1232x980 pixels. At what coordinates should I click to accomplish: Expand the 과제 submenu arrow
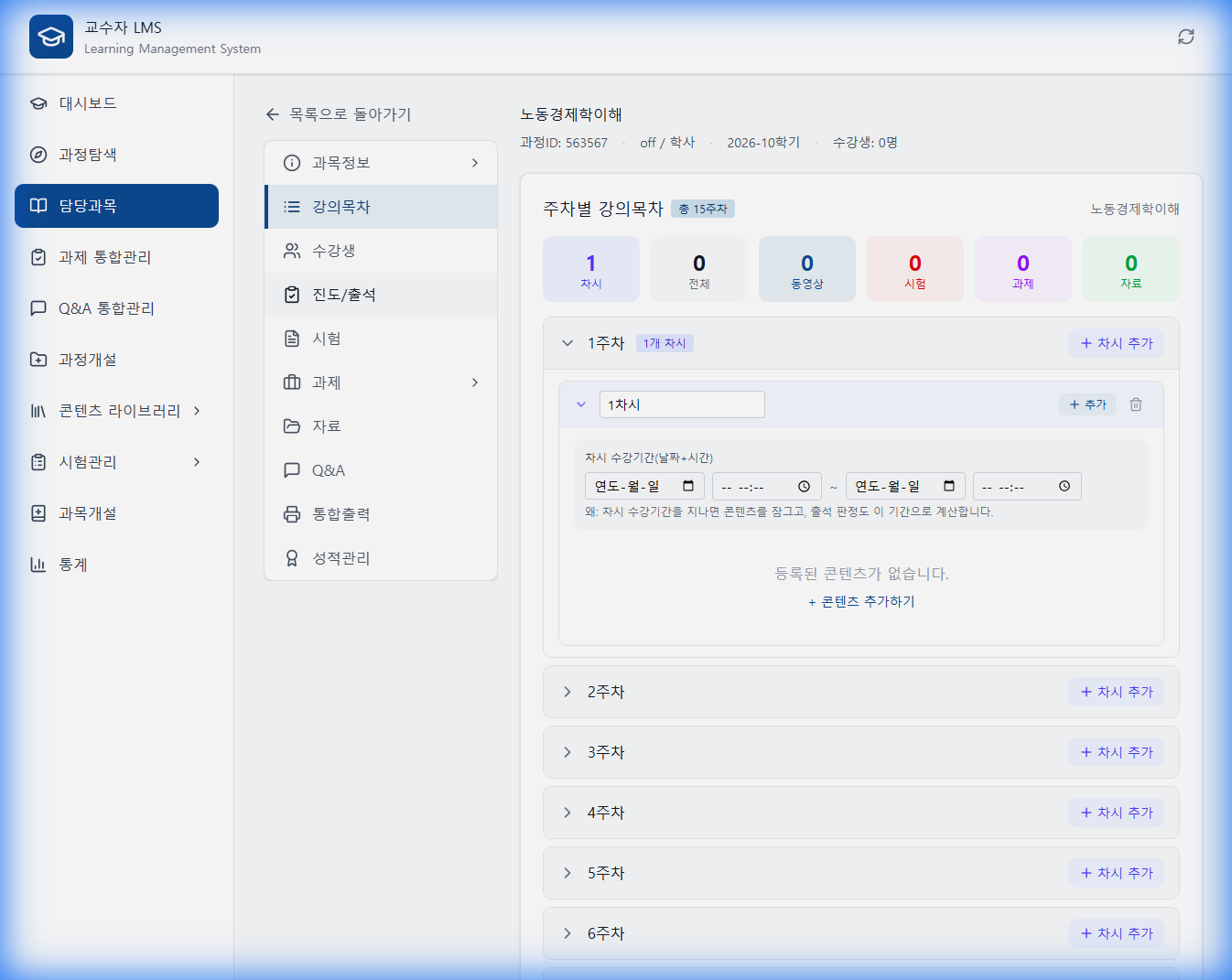[474, 382]
